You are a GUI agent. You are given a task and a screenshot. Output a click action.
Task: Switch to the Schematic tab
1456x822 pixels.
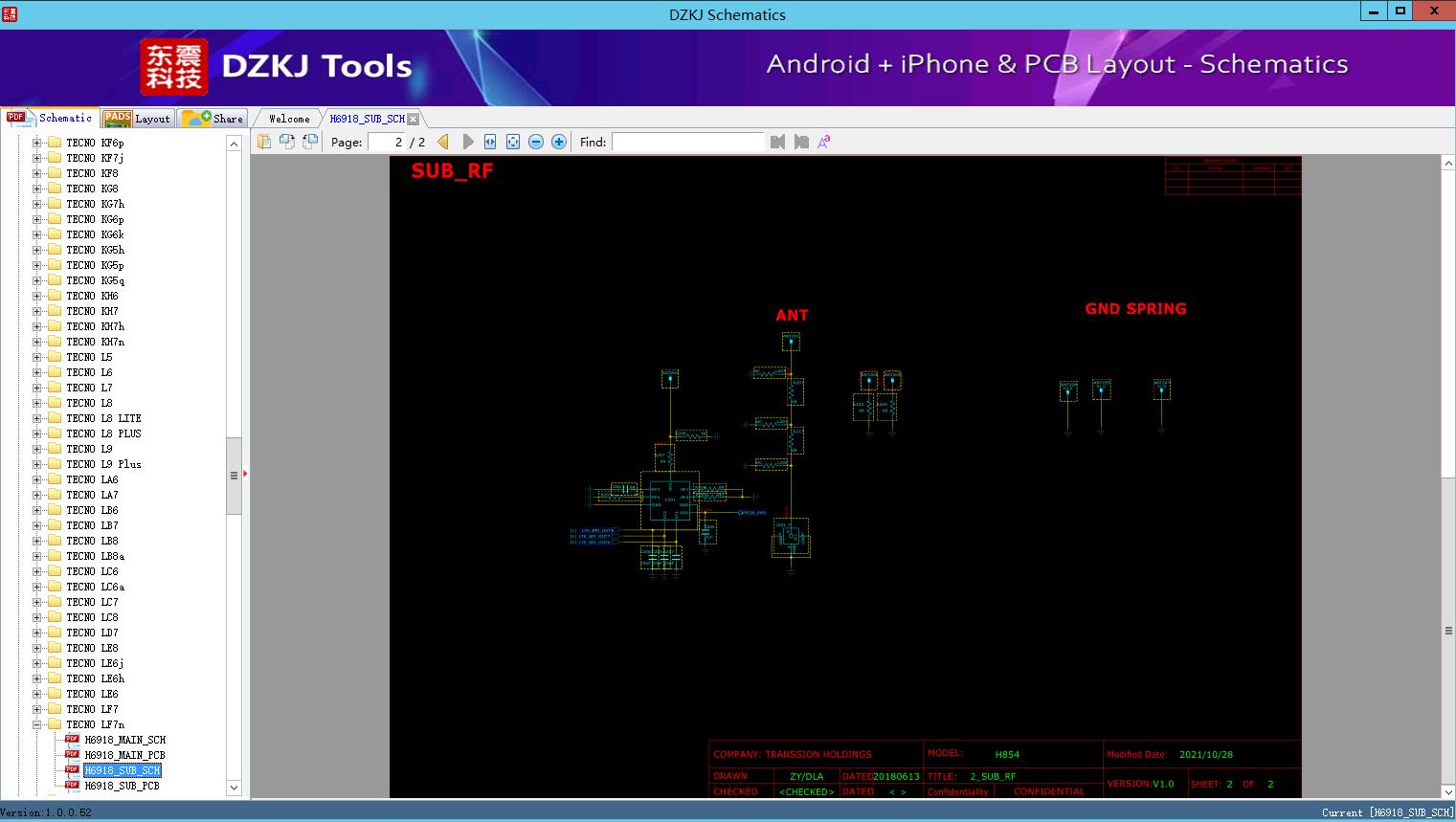click(x=49, y=118)
